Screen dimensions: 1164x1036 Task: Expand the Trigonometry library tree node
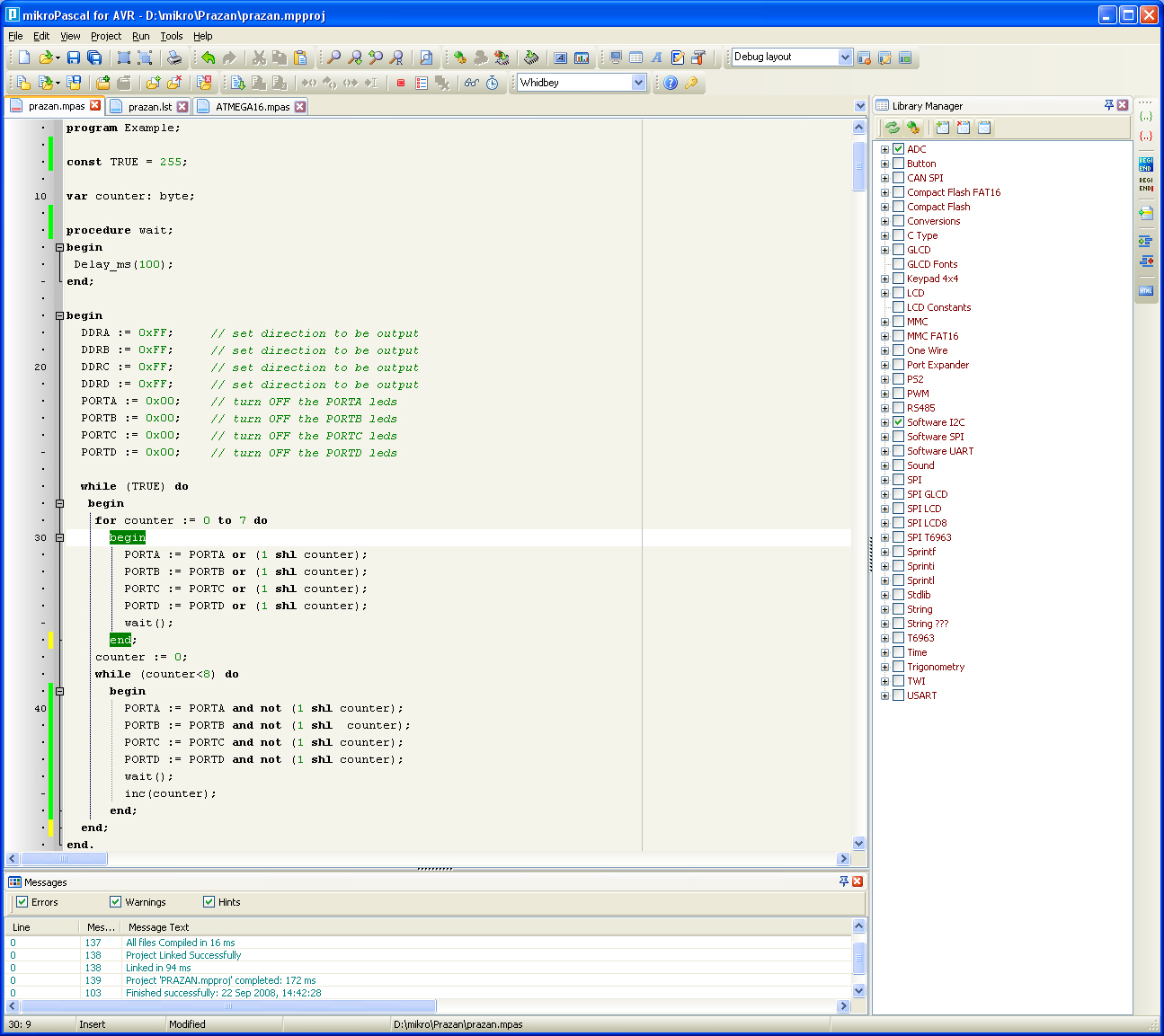point(884,667)
